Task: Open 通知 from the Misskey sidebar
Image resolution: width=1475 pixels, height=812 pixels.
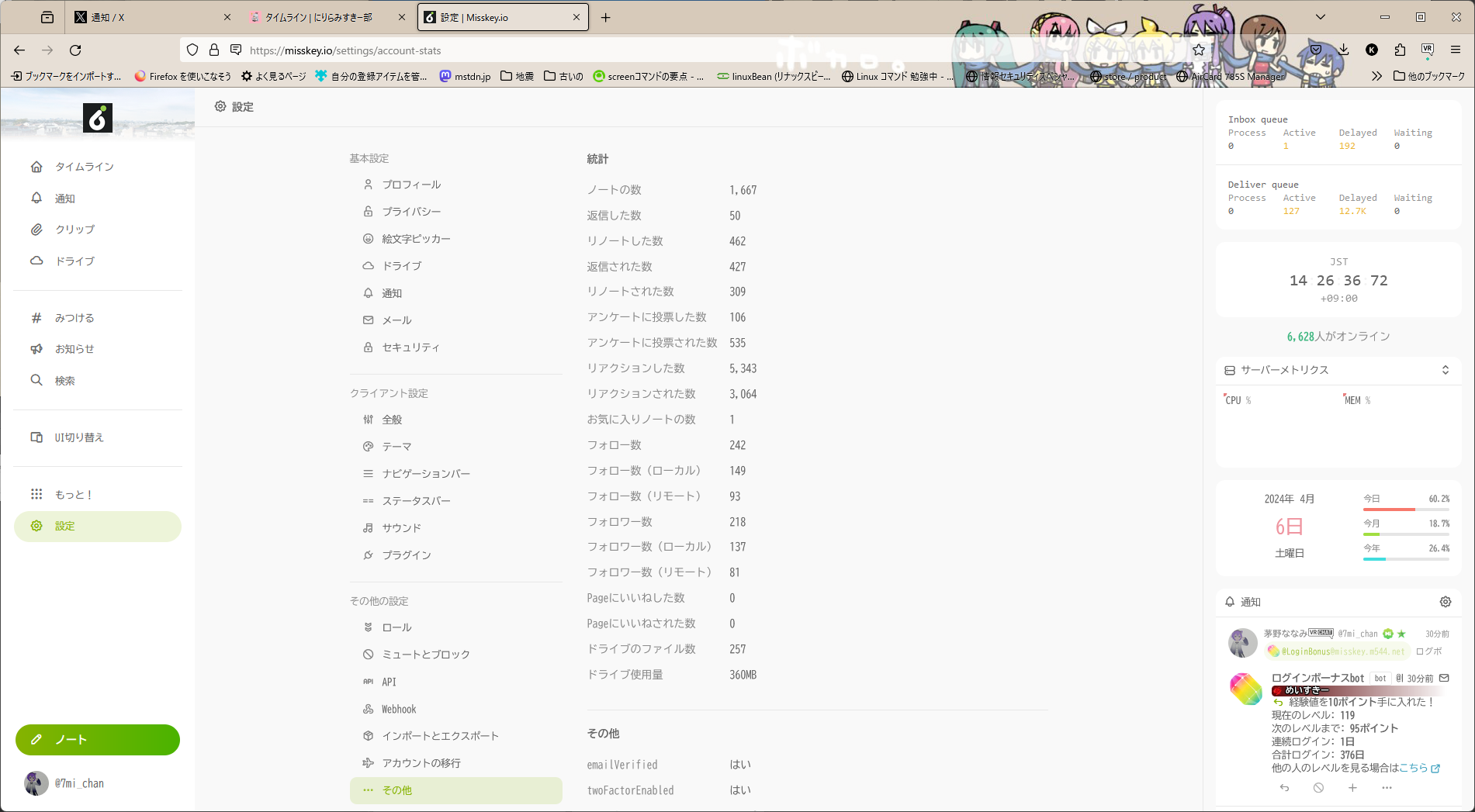Action: tap(65, 198)
